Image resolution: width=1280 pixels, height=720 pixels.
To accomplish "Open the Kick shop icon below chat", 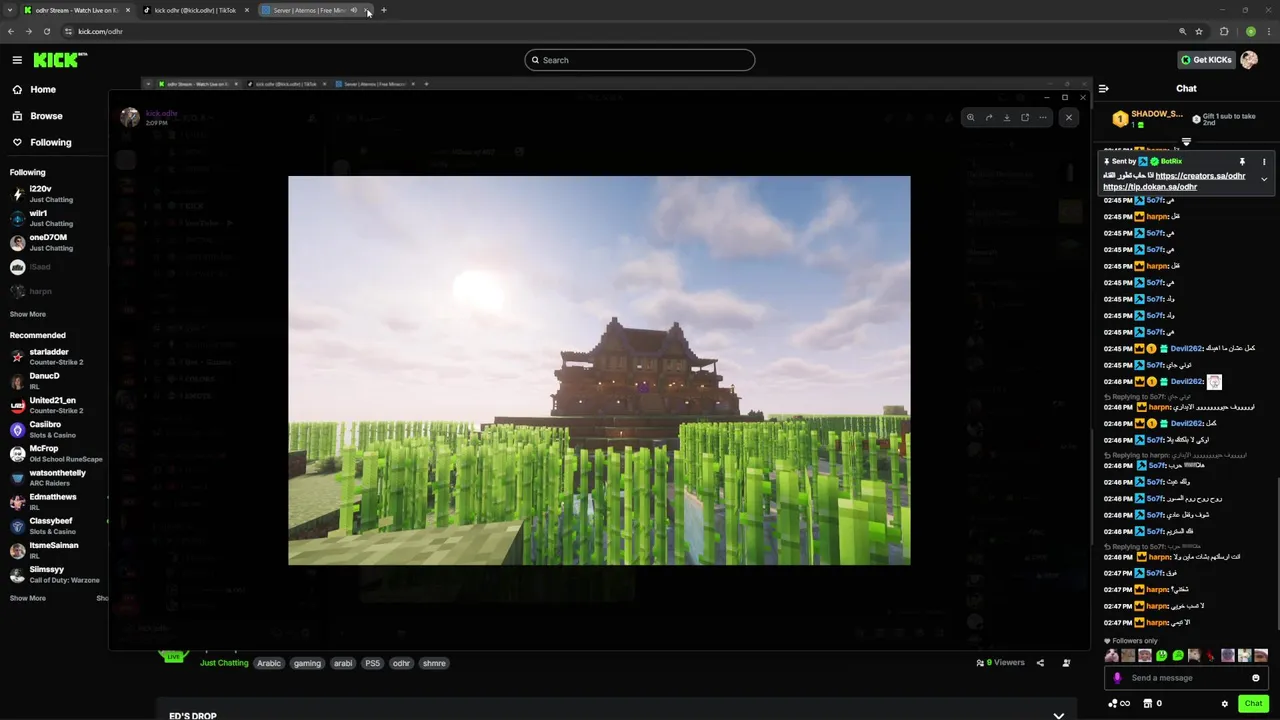I will point(1147,703).
